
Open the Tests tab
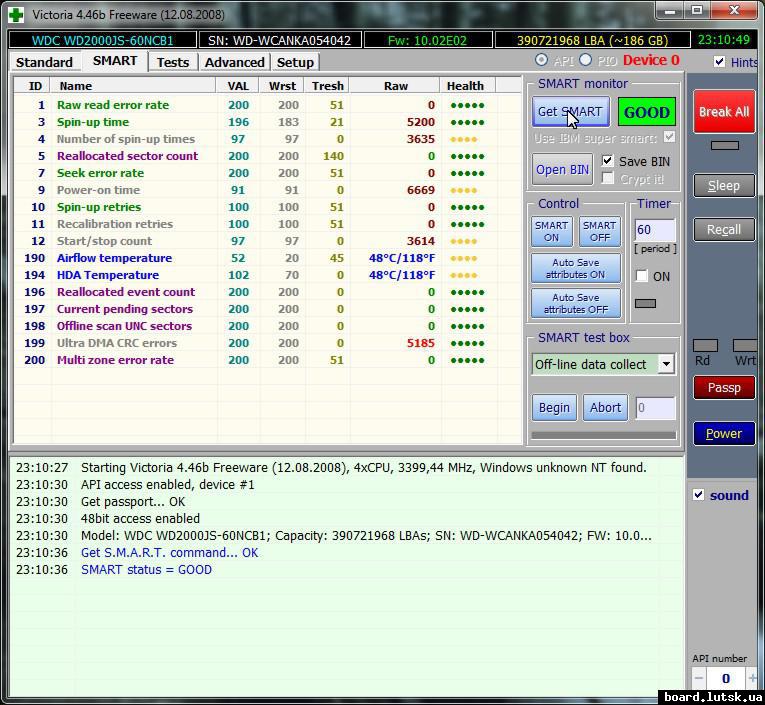point(173,62)
